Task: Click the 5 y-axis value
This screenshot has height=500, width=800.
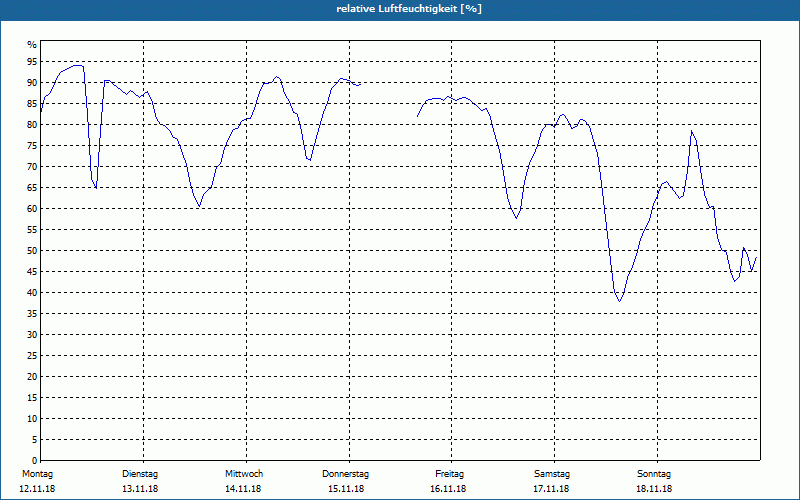Action: tap(35, 440)
